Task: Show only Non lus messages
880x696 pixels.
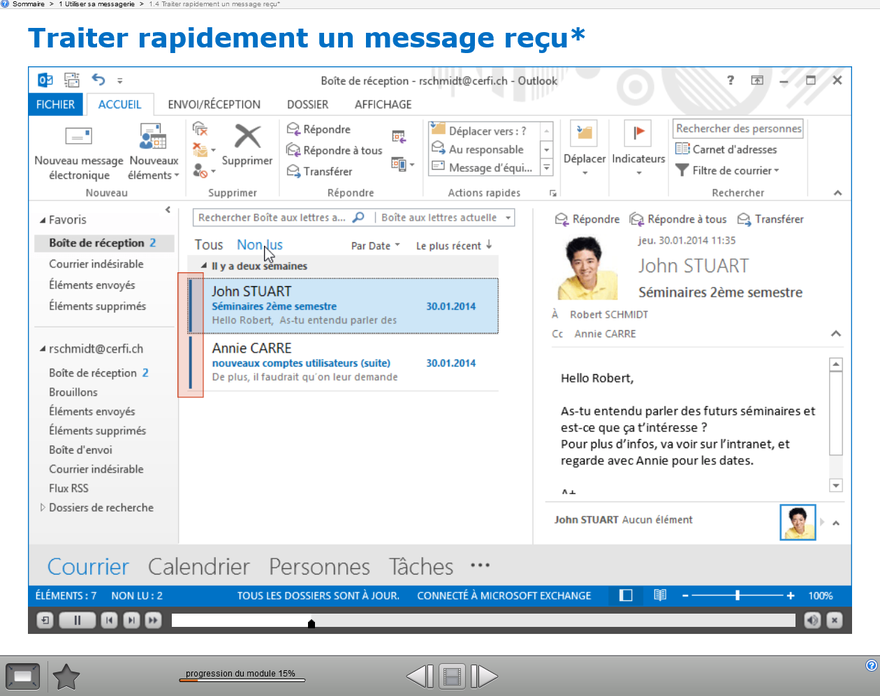Action: (260, 245)
